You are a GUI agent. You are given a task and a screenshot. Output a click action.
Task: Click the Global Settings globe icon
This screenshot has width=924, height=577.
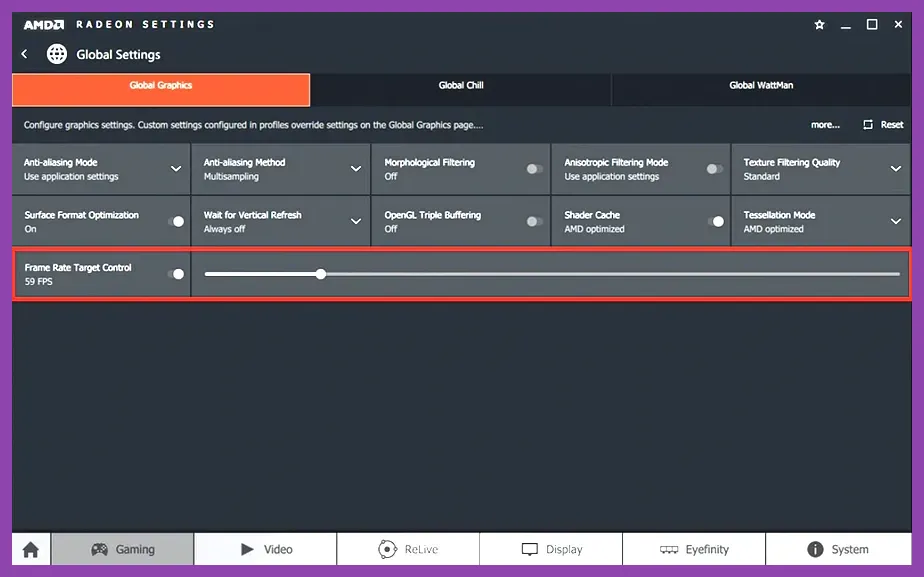[57, 54]
